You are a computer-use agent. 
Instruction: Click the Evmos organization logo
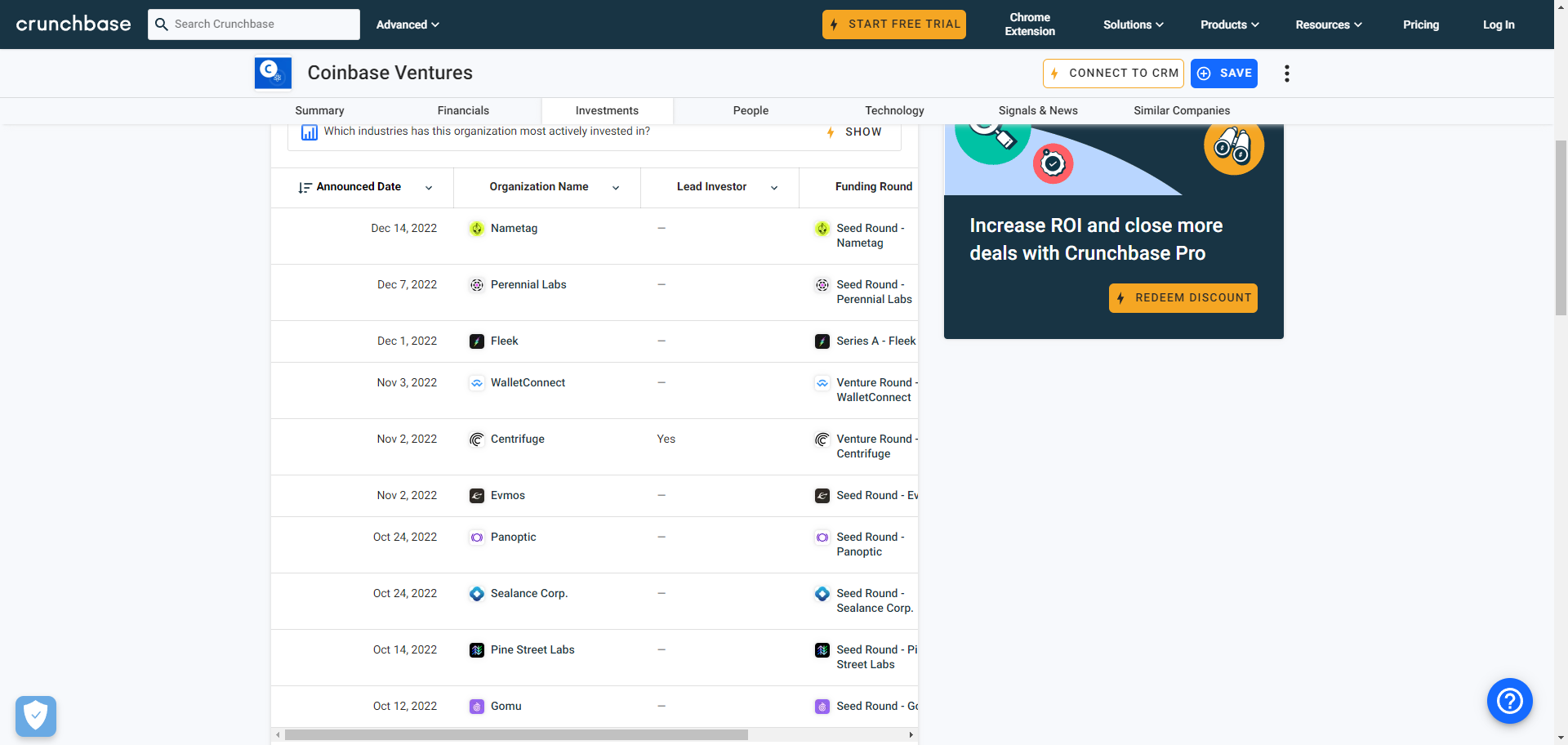coord(477,496)
